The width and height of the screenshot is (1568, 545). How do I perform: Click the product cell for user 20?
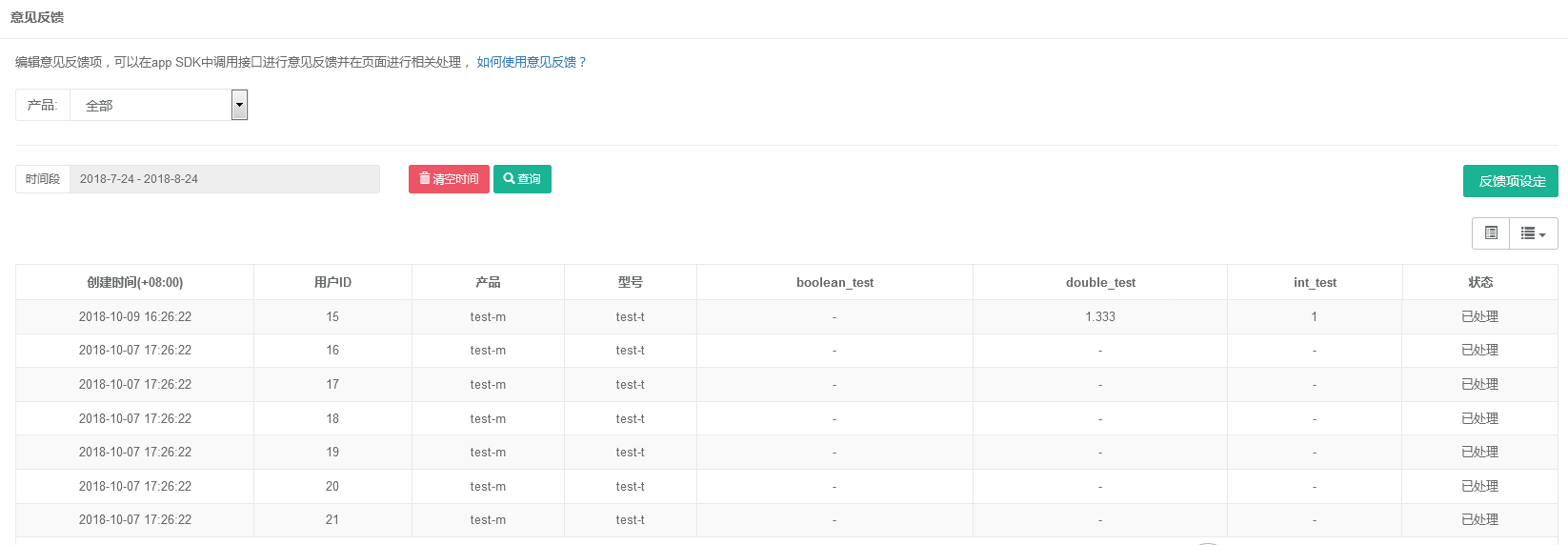click(488, 486)
